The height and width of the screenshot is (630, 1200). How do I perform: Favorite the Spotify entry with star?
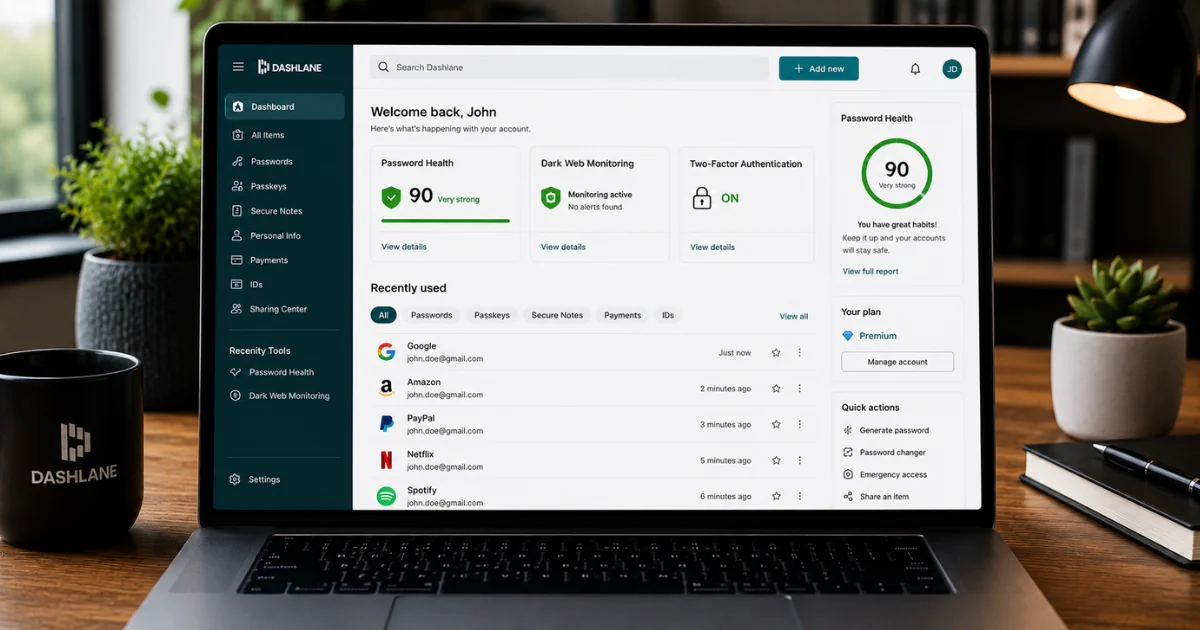[776, 497]
